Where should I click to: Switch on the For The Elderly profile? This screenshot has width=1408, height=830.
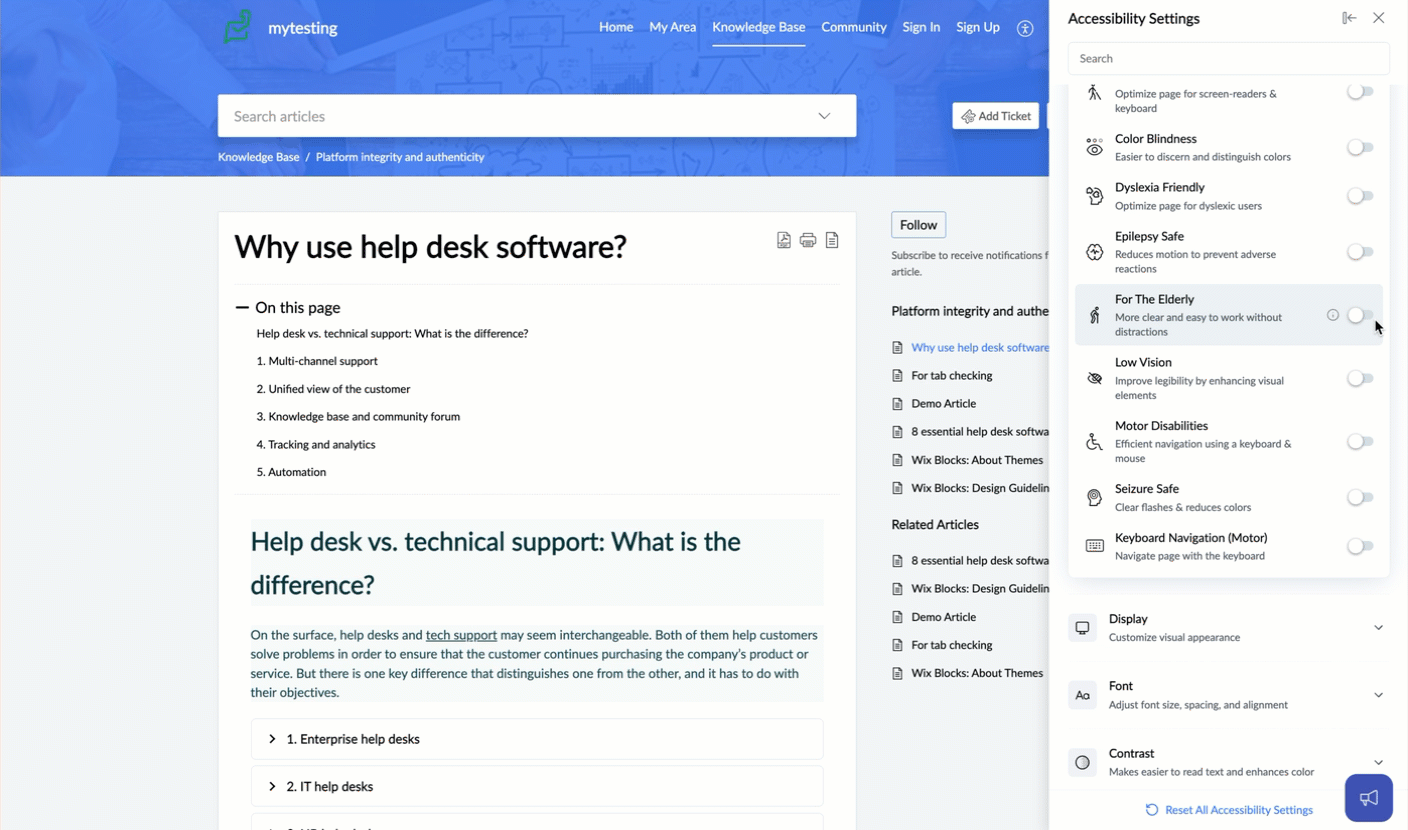pos(1360,315)
